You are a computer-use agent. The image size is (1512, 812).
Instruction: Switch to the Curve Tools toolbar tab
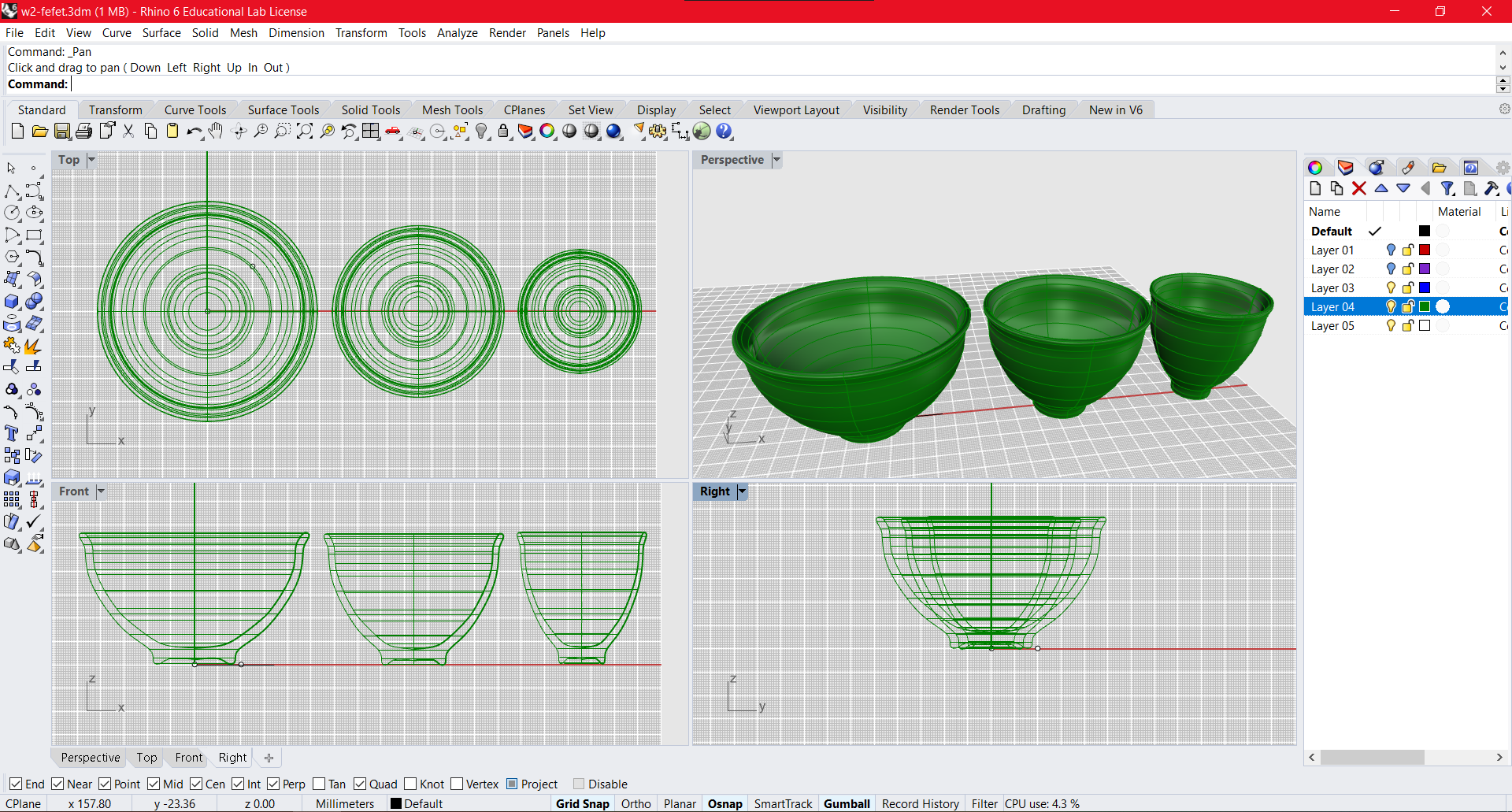[195, 110]
